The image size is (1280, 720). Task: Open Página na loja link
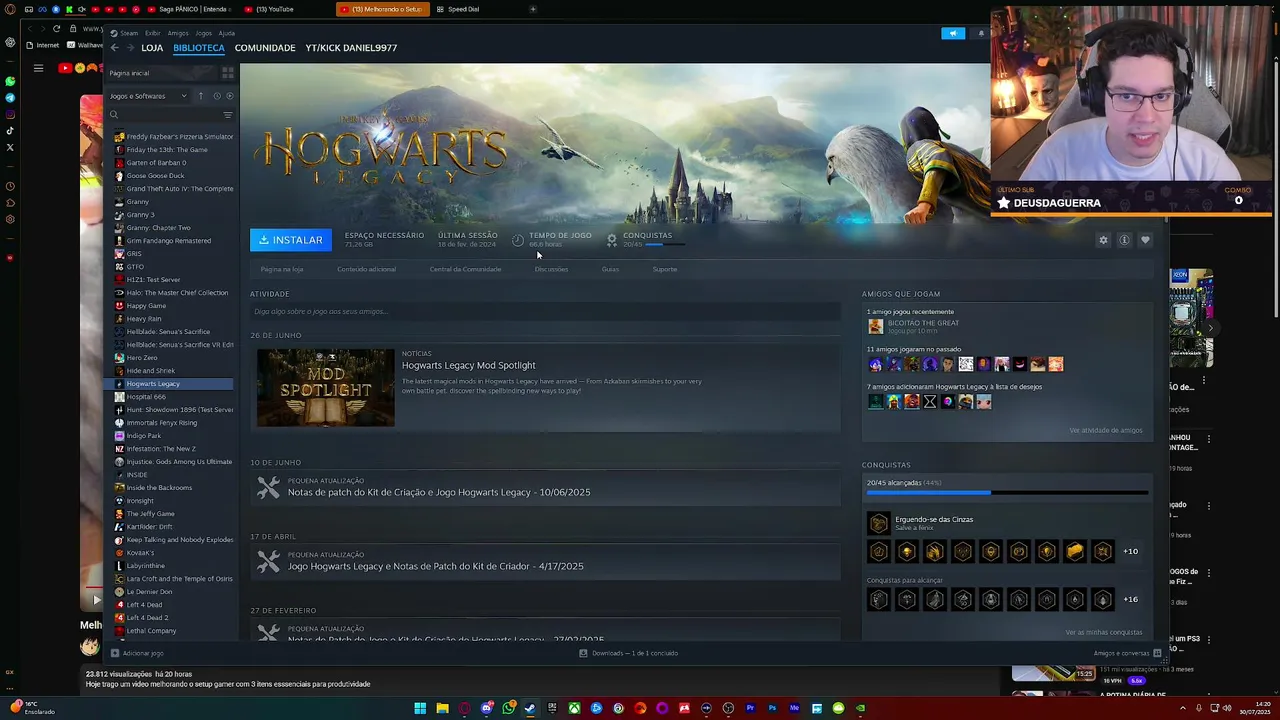click(282, 269)
